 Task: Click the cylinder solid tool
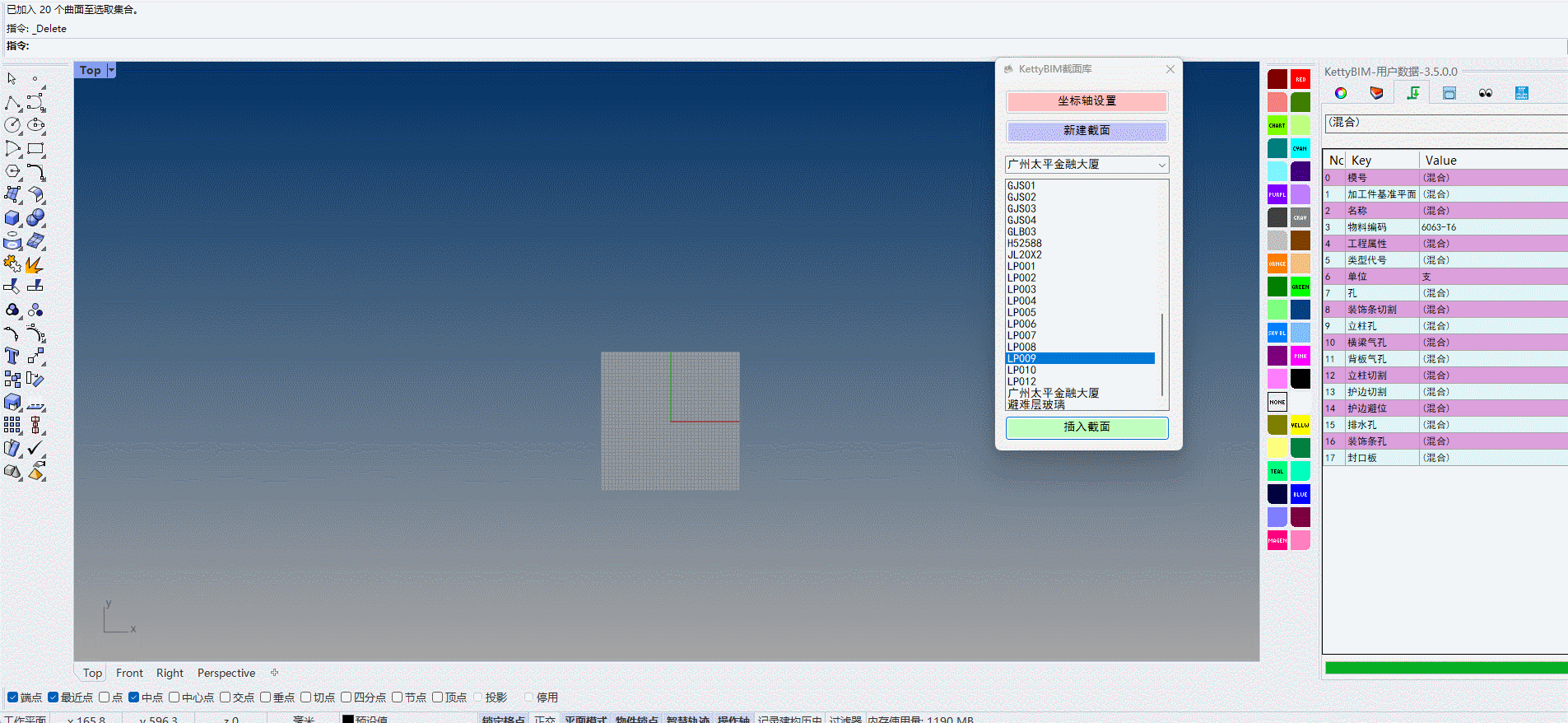(x=12, y=241)
